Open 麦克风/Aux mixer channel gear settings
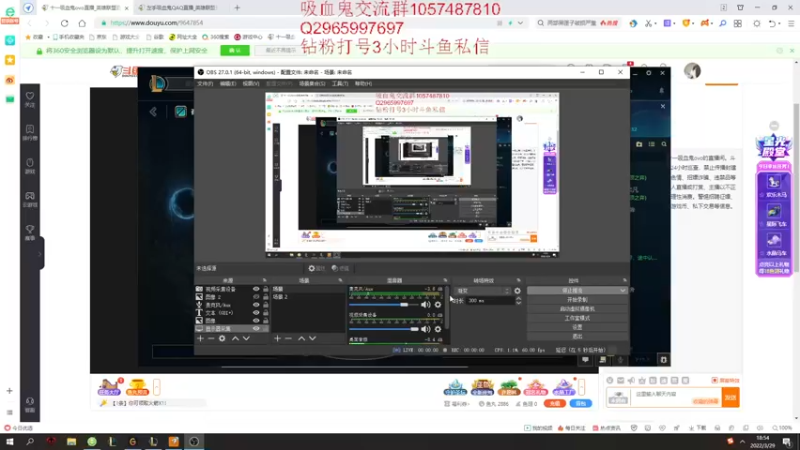 pyautogui.click(x=438, y=305)
